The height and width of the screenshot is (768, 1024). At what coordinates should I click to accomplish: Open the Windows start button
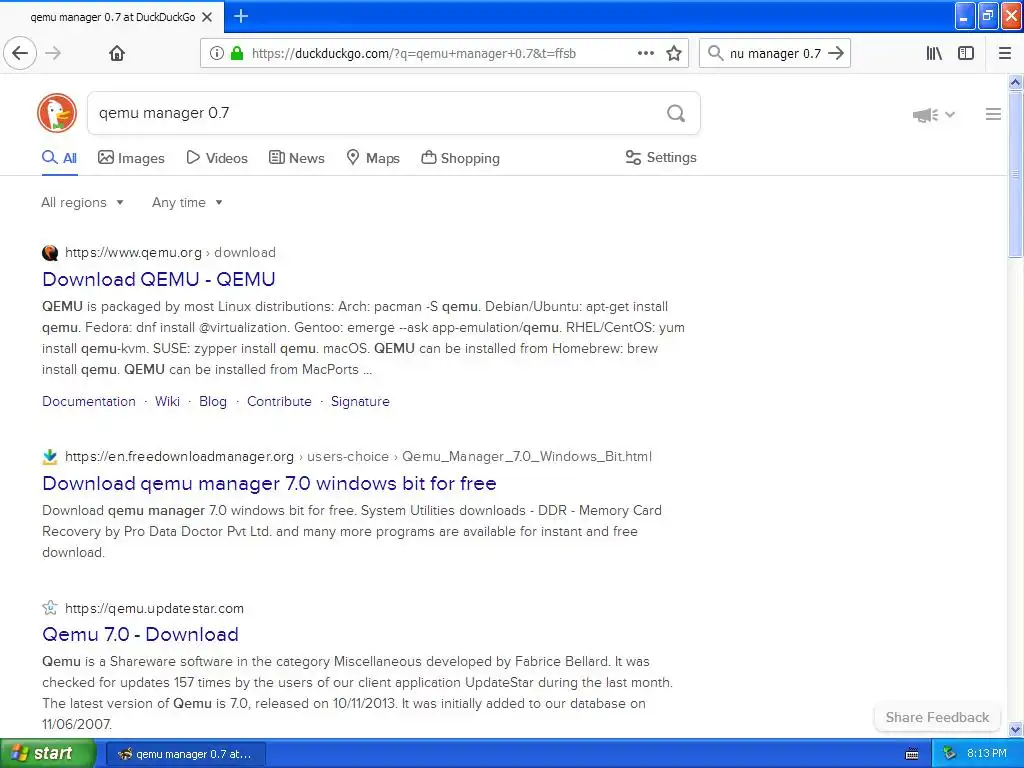[47, 754]
